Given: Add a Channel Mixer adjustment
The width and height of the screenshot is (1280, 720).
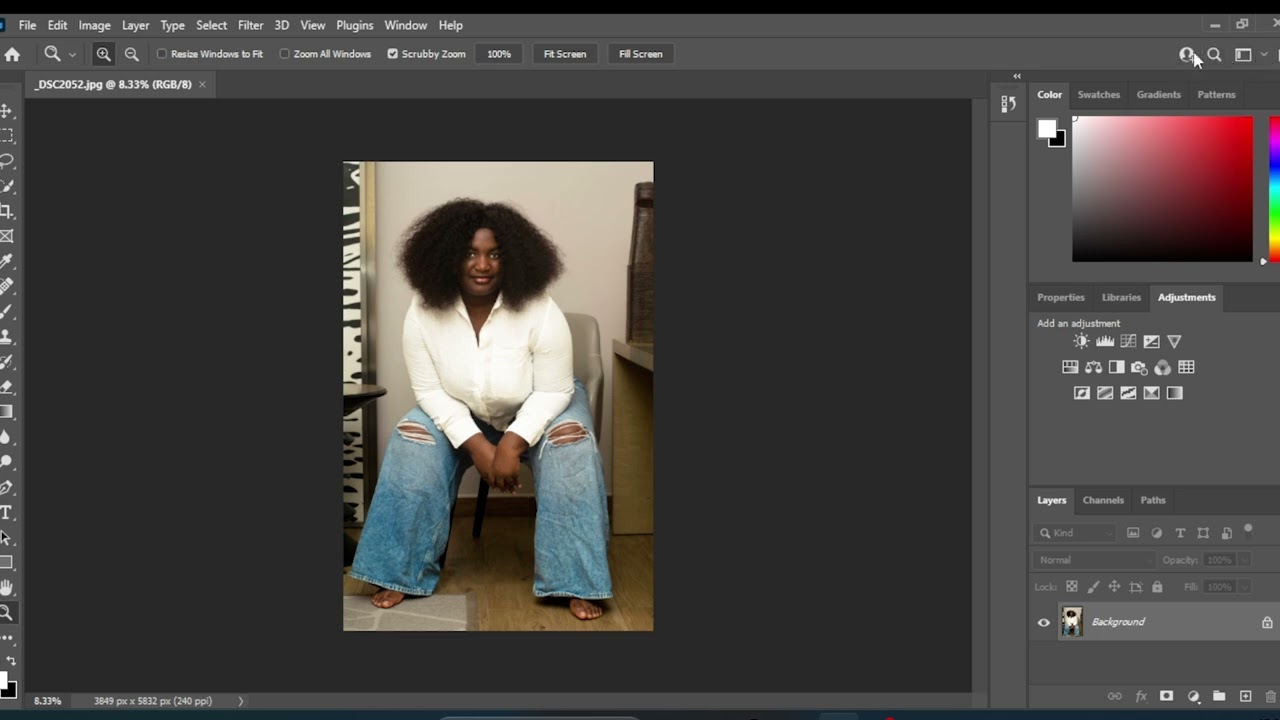Looking at the screenshot, I should (1162, 367).
